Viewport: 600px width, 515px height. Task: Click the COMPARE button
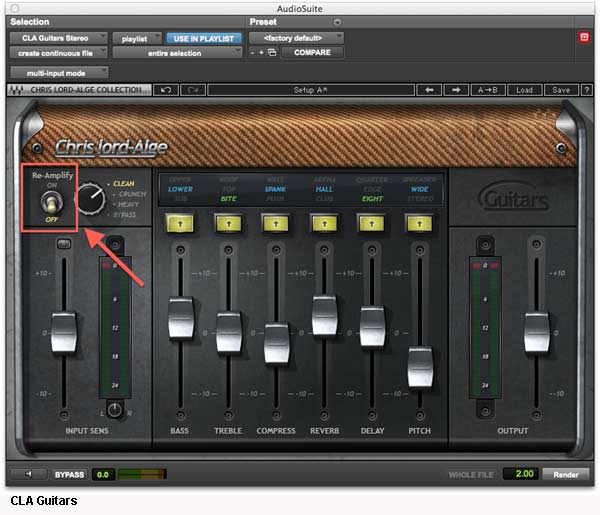tap(312, 52)
